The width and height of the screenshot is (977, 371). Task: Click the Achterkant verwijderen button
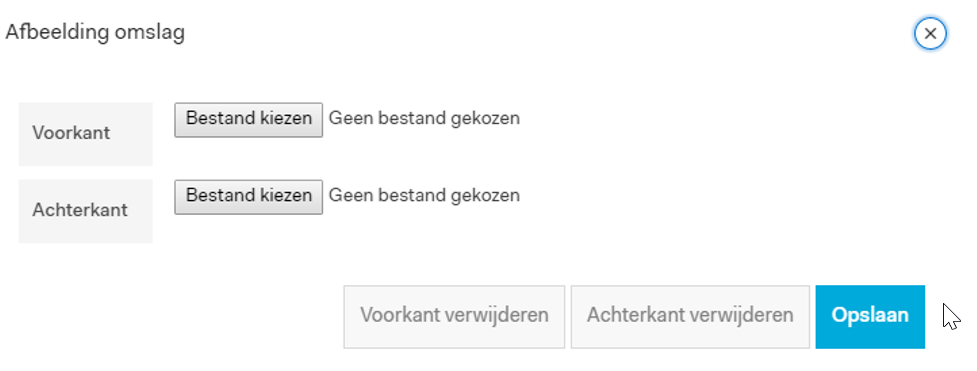coord(690,317)
